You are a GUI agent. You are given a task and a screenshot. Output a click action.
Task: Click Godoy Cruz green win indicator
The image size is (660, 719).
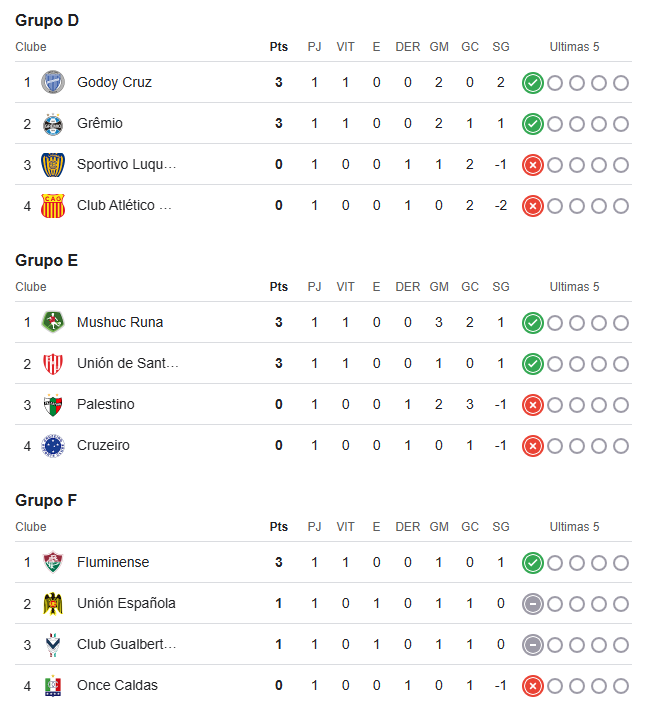(532, 83)
